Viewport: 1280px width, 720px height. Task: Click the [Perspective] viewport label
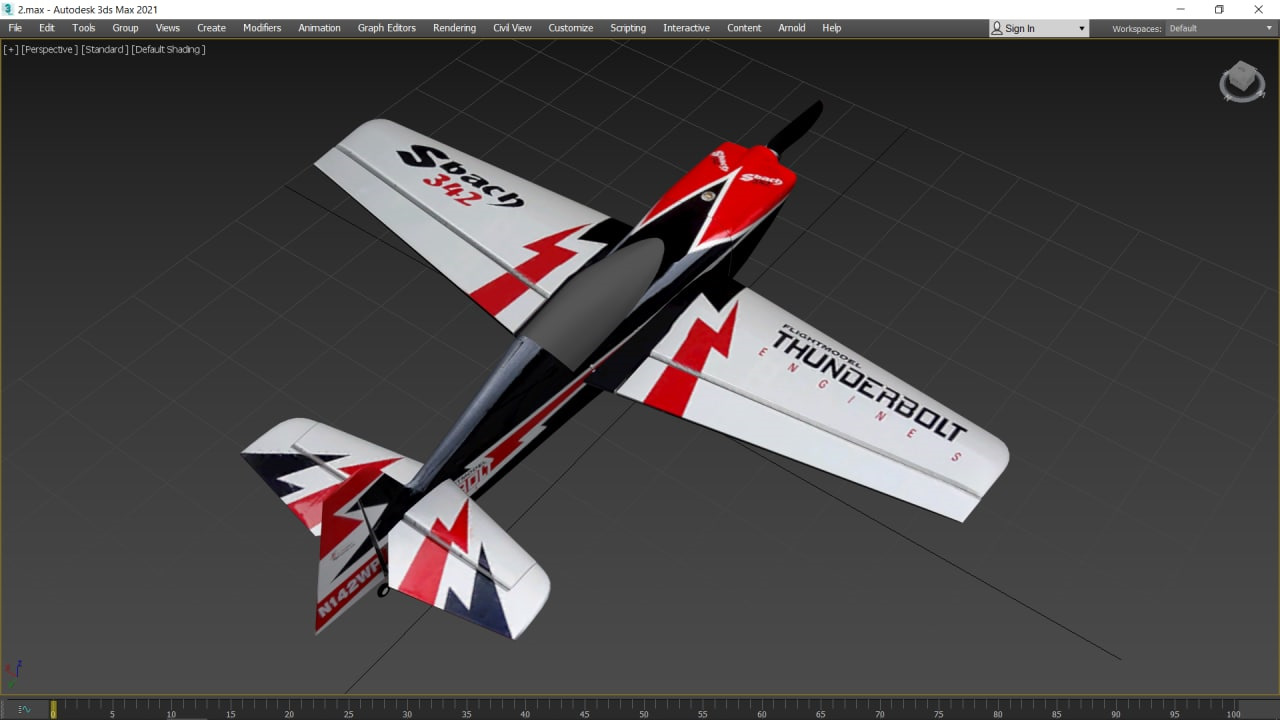tap(49, 49)
